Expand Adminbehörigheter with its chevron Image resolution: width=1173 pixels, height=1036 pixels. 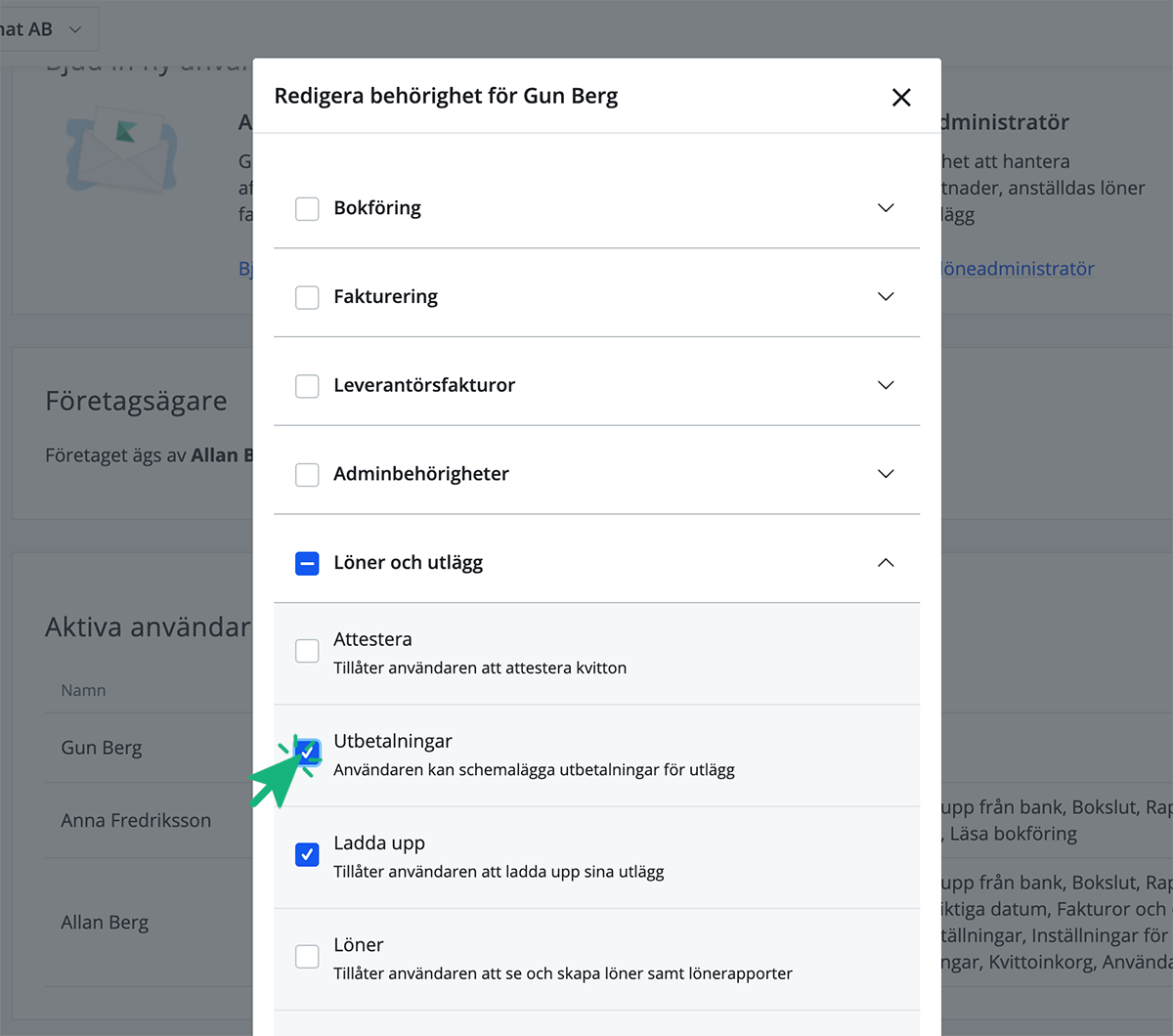tap(886, 475)
